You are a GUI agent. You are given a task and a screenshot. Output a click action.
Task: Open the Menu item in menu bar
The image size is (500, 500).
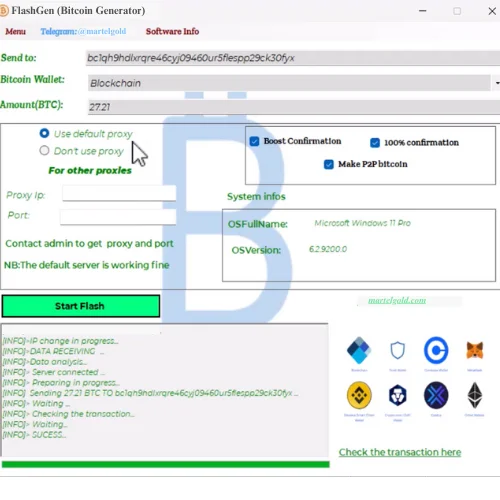(x=15, y=31)
